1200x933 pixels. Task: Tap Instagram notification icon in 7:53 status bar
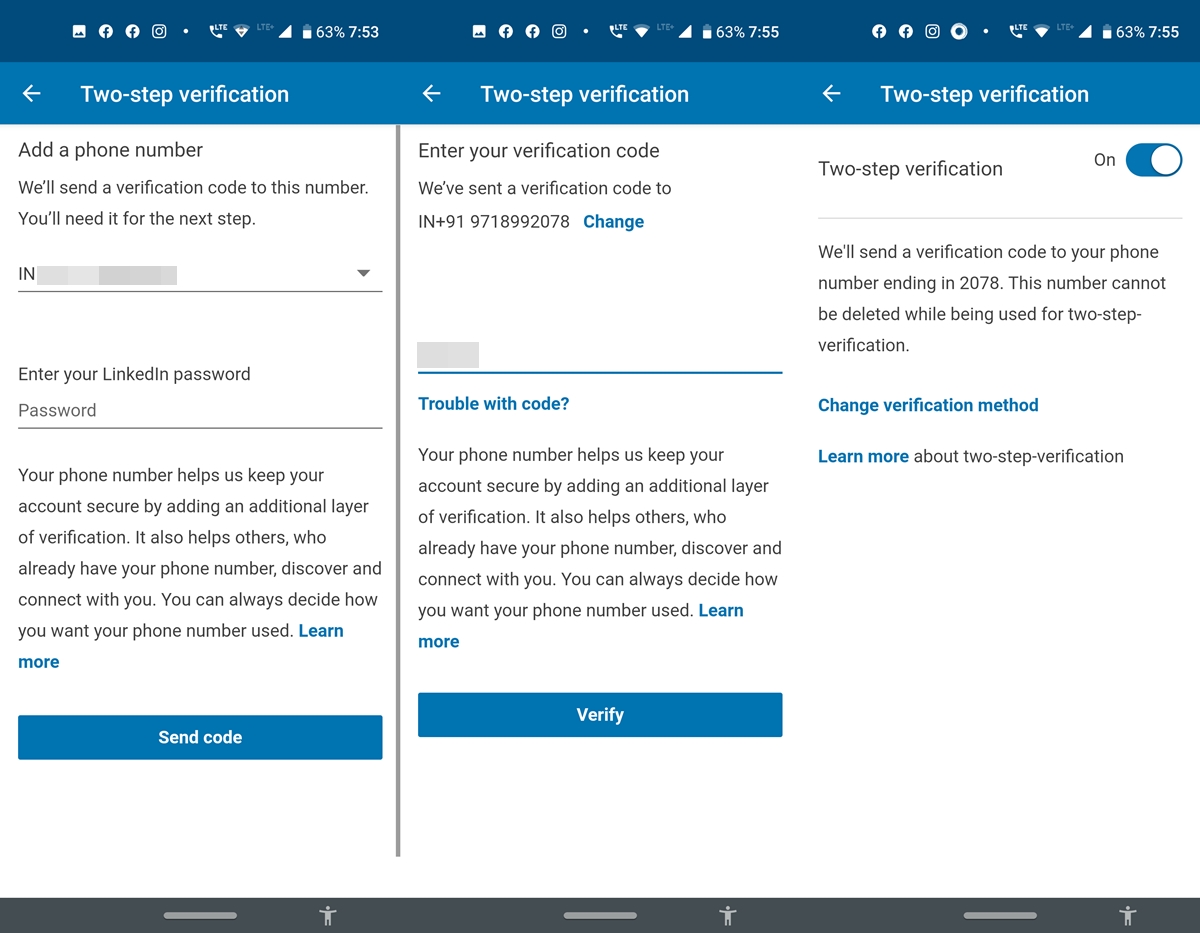point(159,32)
